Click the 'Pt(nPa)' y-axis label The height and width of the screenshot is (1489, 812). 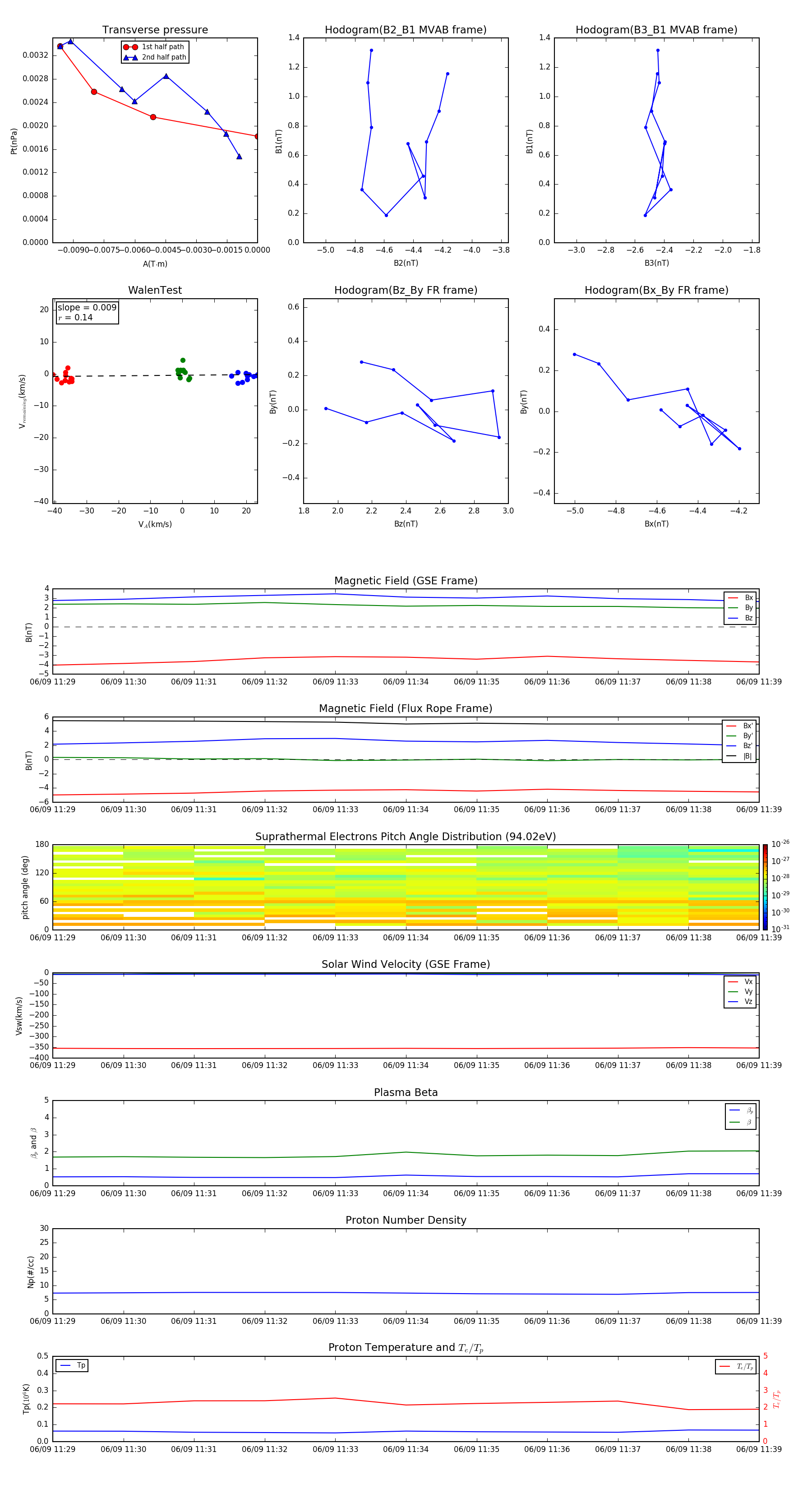point(14,141)
